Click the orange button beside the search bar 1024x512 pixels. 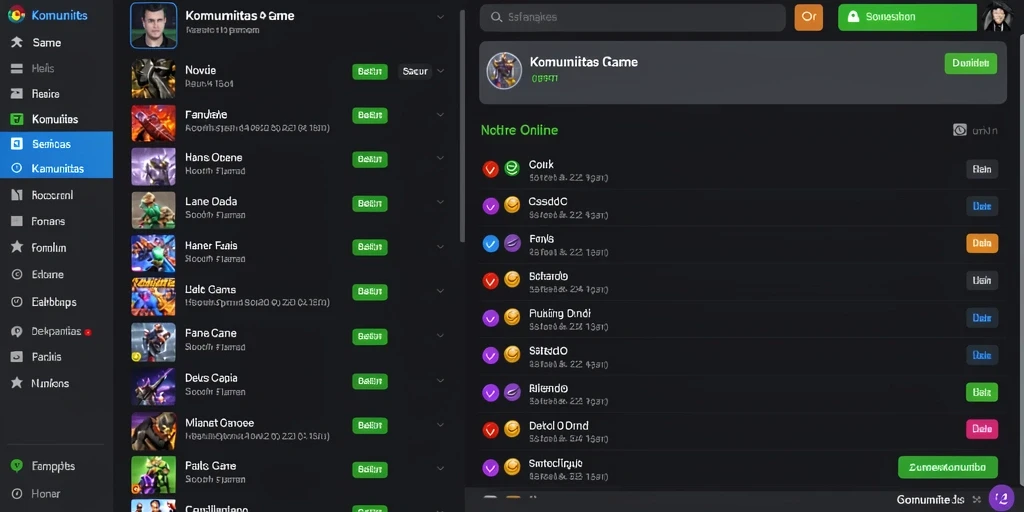tap(808, 18)
